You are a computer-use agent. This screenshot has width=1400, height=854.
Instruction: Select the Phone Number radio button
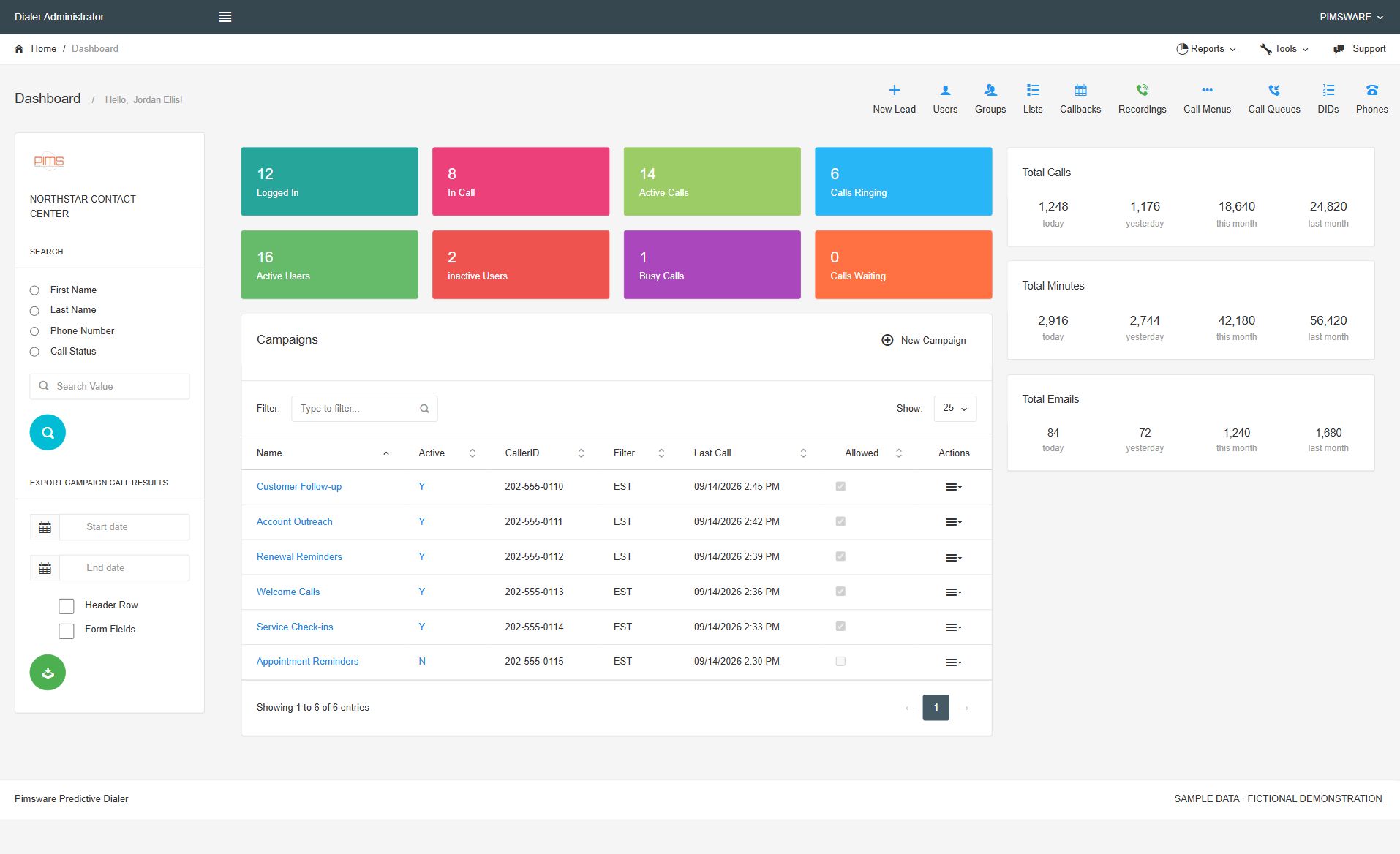(34, 331)
